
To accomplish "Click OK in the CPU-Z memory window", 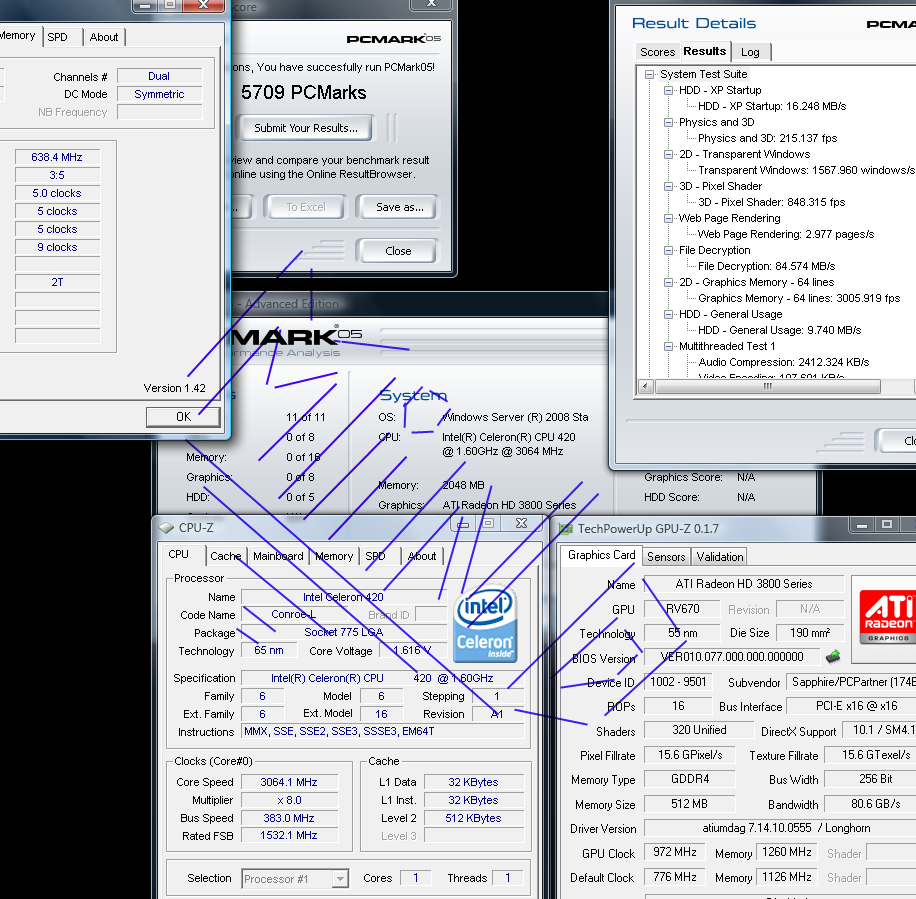I will point(183,416).
